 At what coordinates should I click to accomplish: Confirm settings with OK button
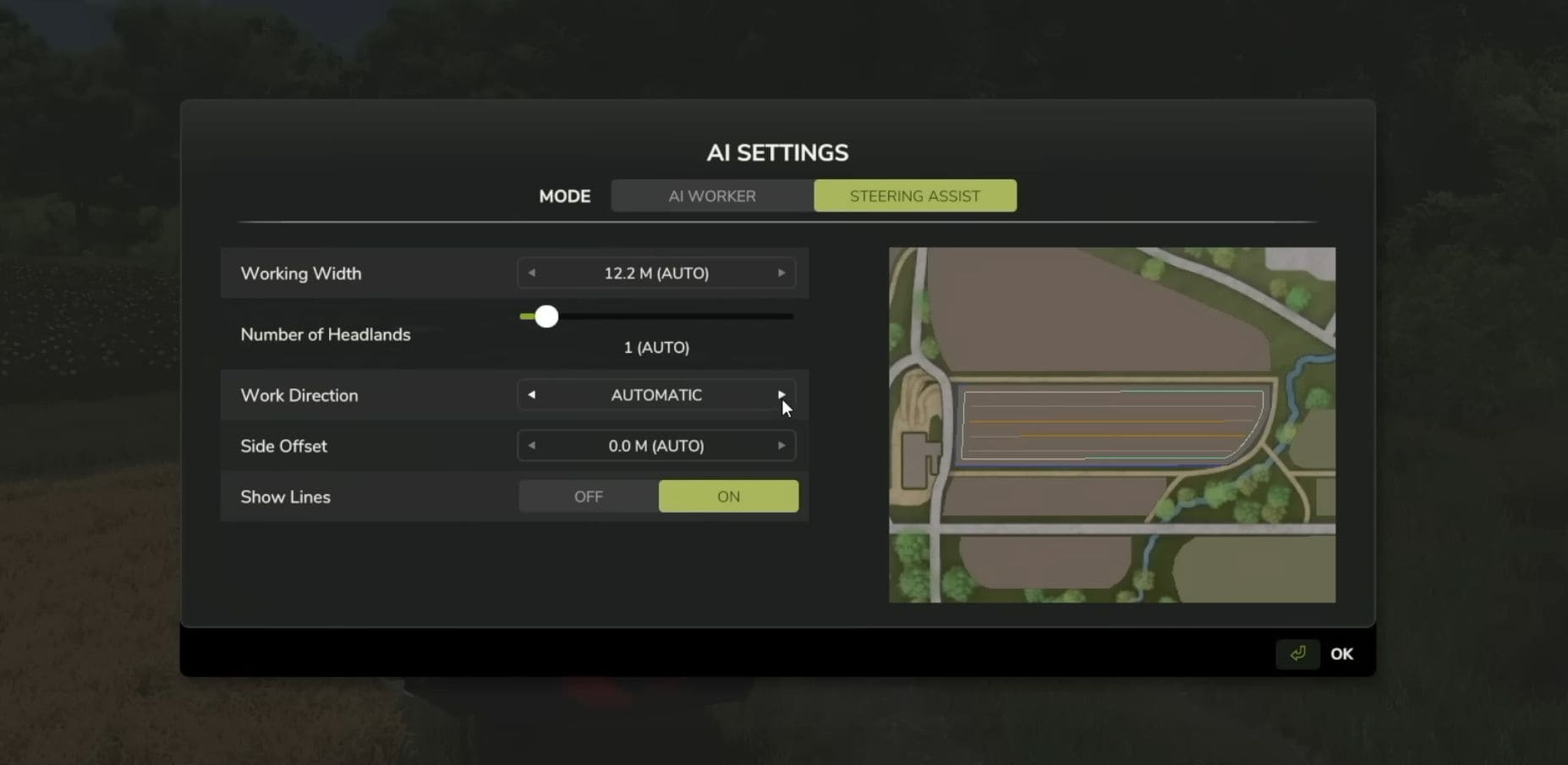pos(1341,654)
